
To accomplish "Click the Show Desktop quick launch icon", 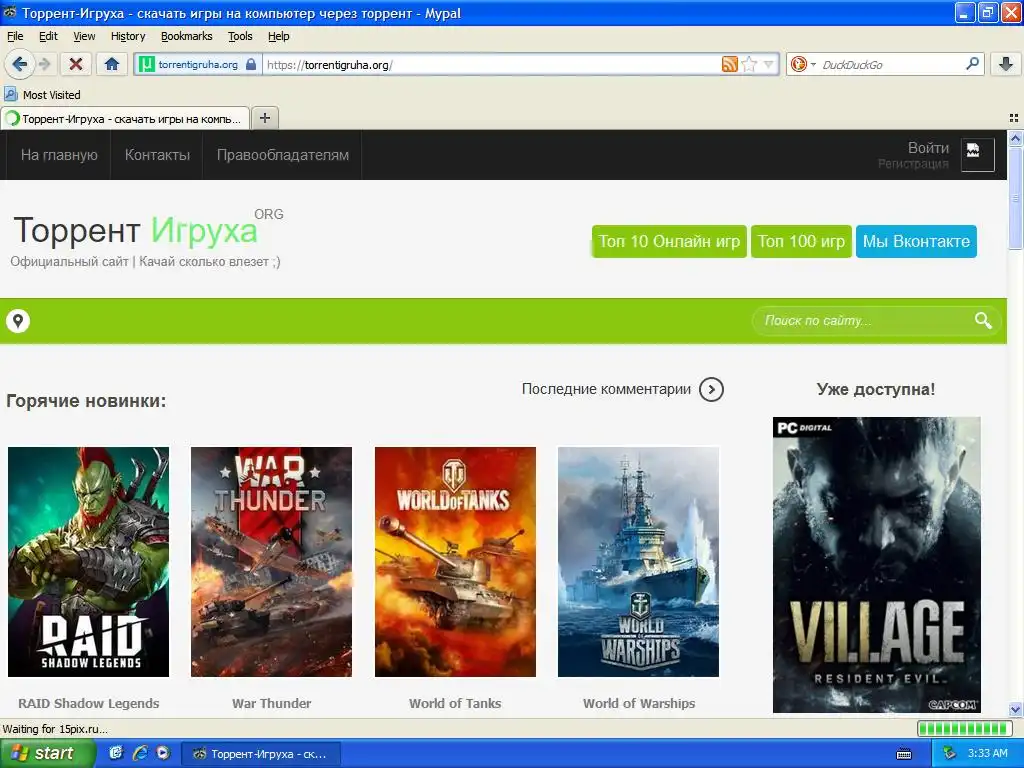I will [116, 753].
